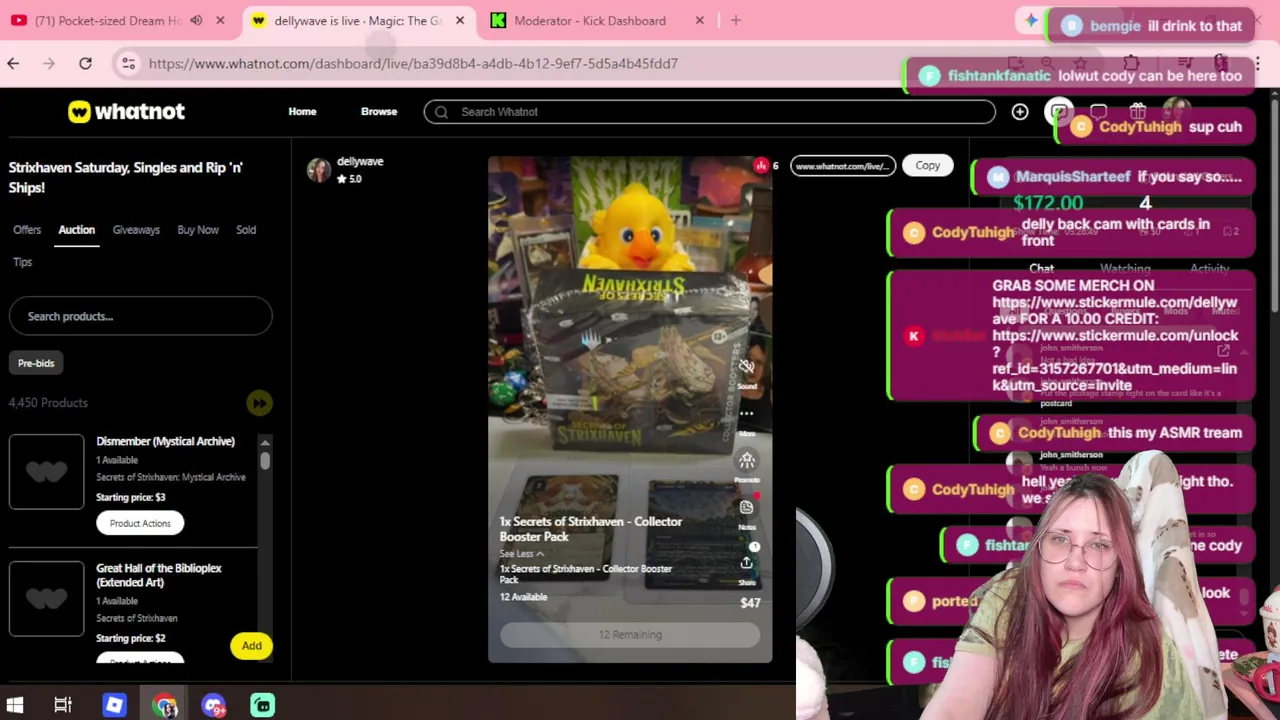Switch to the Watching tab in chat panel
Viewport: 1280px width, 720px height.
pos(1125,269)
